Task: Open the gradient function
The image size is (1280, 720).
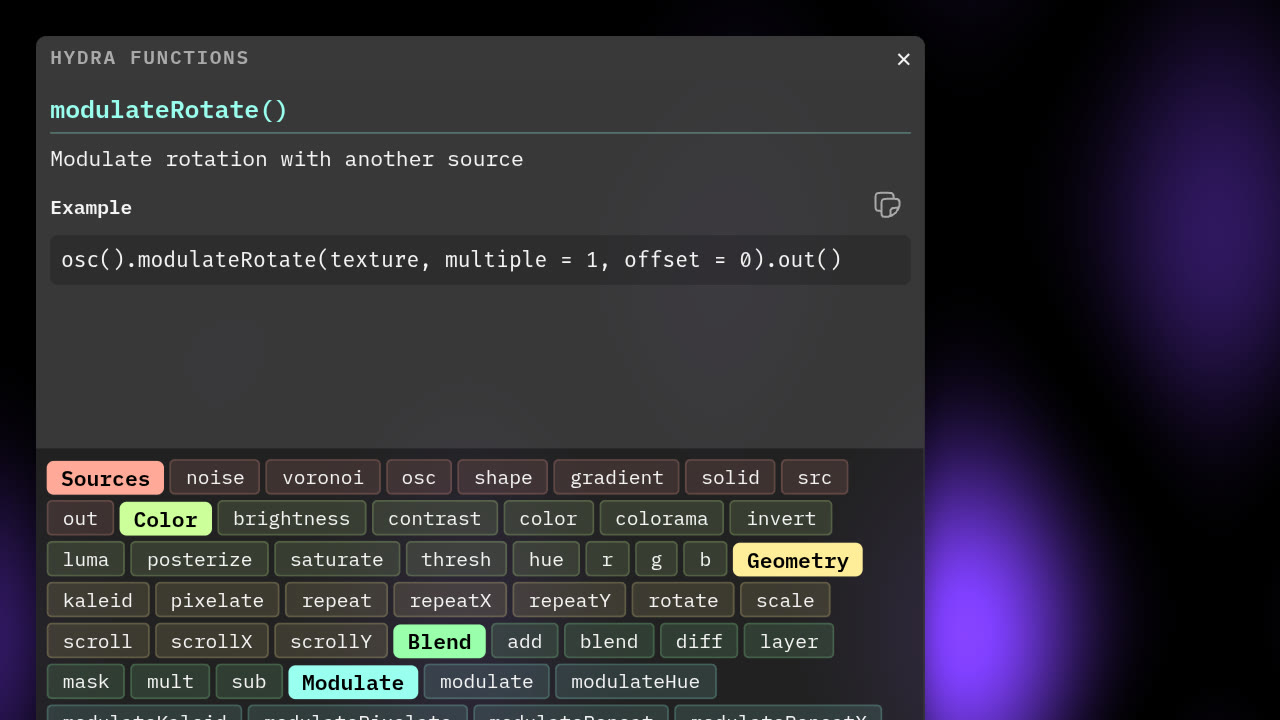Action: [617, 477]
